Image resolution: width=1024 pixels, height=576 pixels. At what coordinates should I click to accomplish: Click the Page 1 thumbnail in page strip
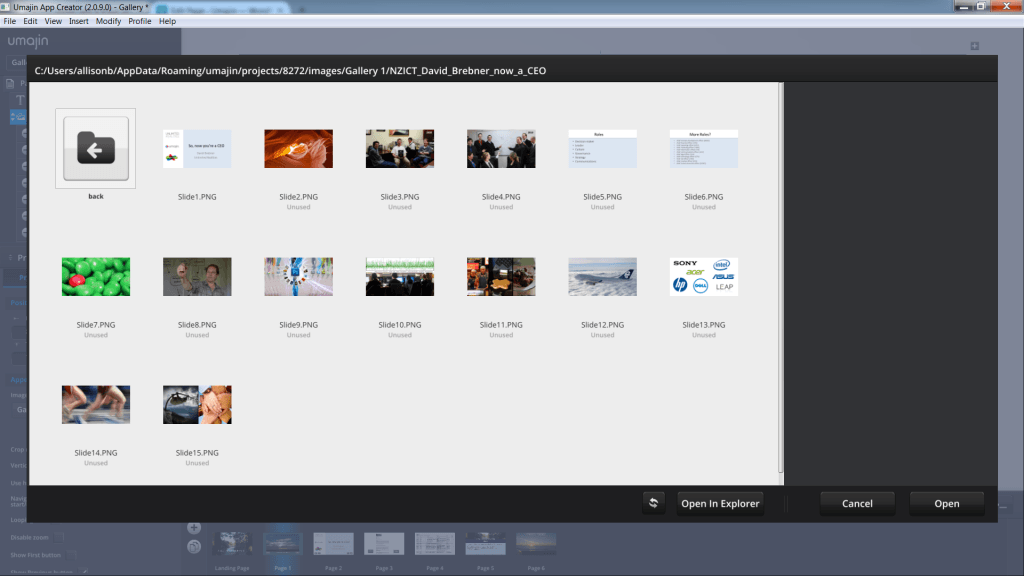[283, 544]
